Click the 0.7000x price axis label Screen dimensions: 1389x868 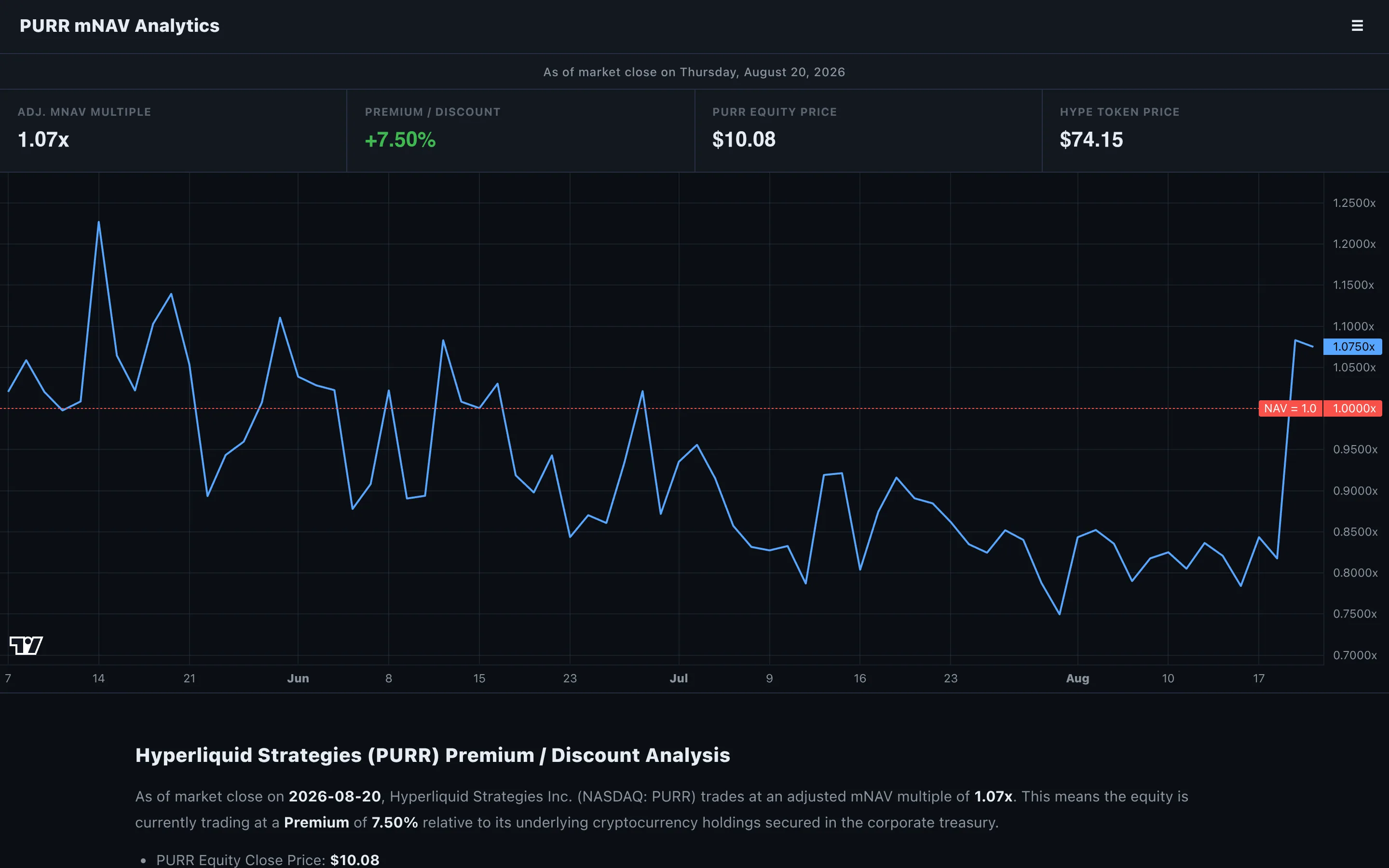[x=1355, y=656]
